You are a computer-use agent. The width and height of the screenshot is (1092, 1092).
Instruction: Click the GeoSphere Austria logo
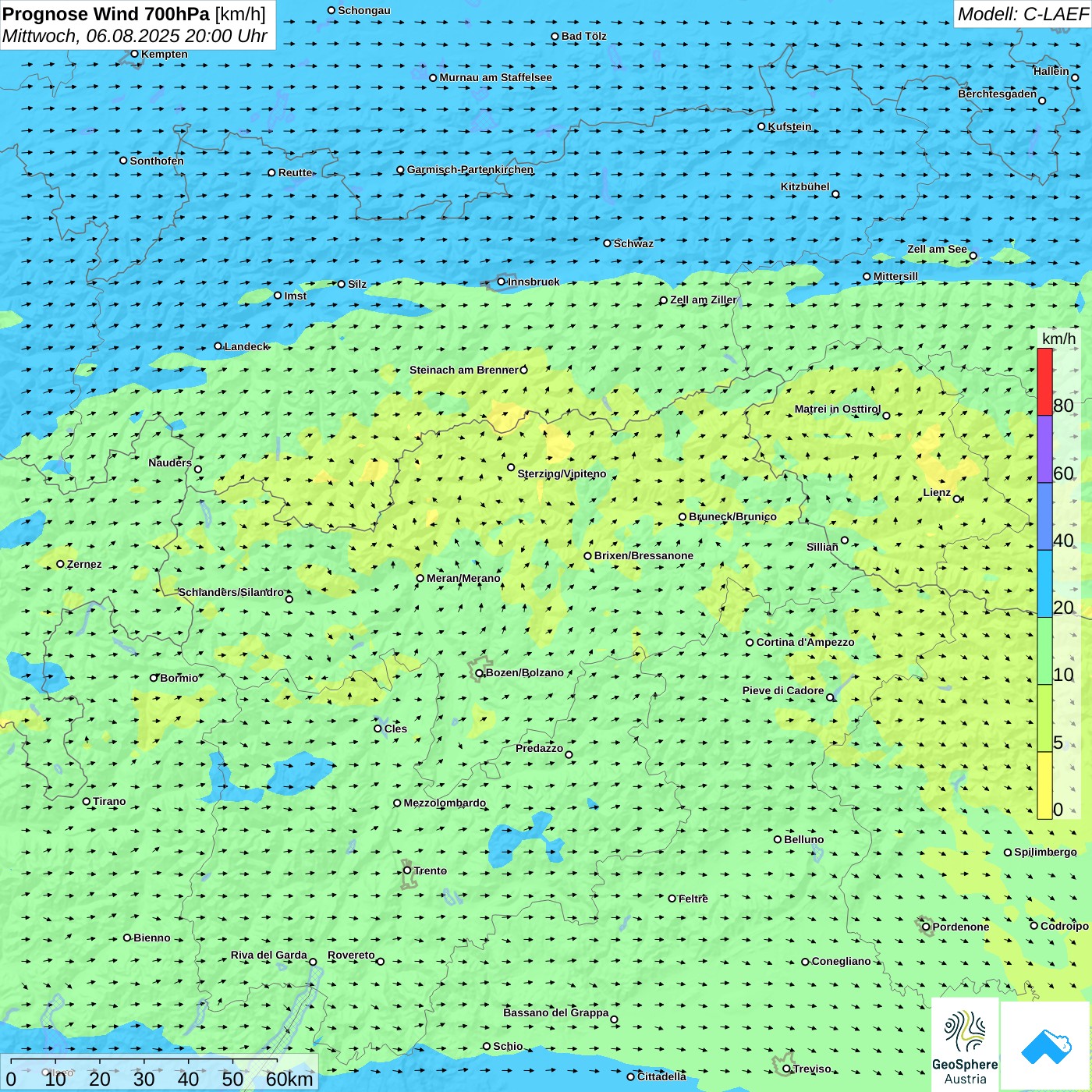[x=965, y=1045]
